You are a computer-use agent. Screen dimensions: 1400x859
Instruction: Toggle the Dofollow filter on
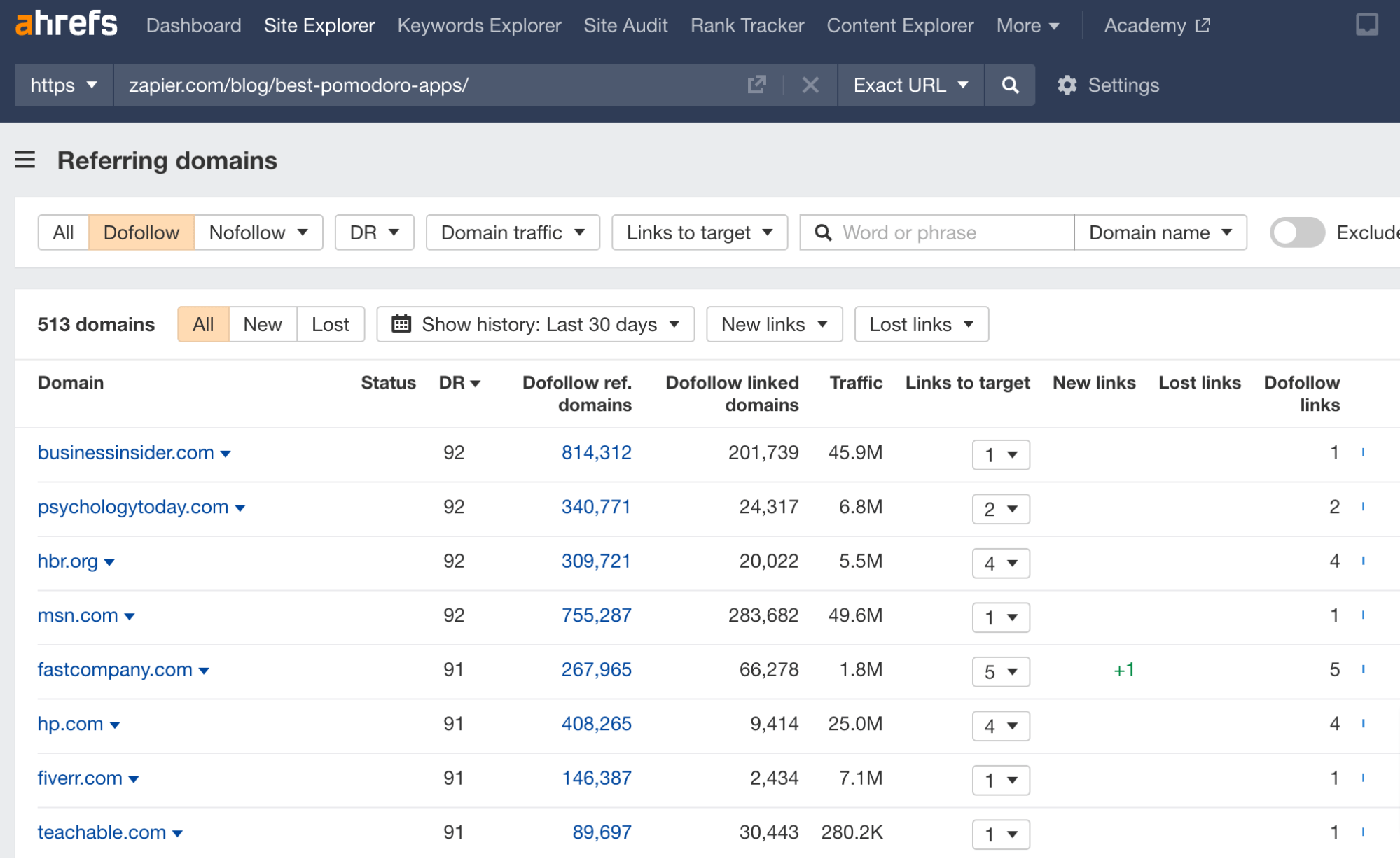tap(140, 232)
